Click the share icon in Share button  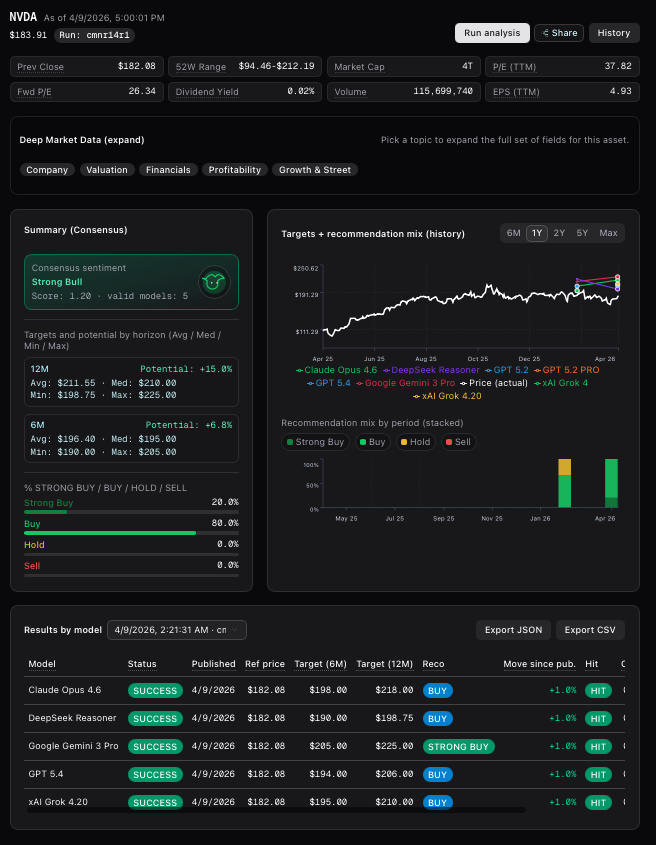[545, 33]
